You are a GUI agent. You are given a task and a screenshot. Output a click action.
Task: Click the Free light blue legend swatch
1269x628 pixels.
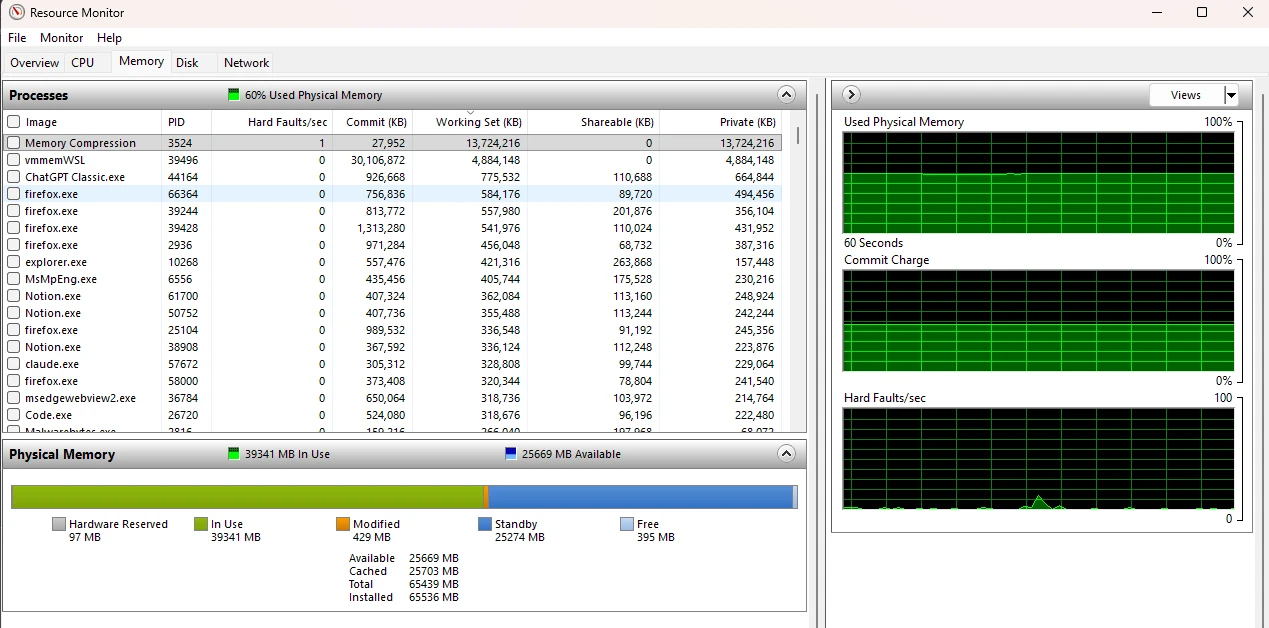627,524
